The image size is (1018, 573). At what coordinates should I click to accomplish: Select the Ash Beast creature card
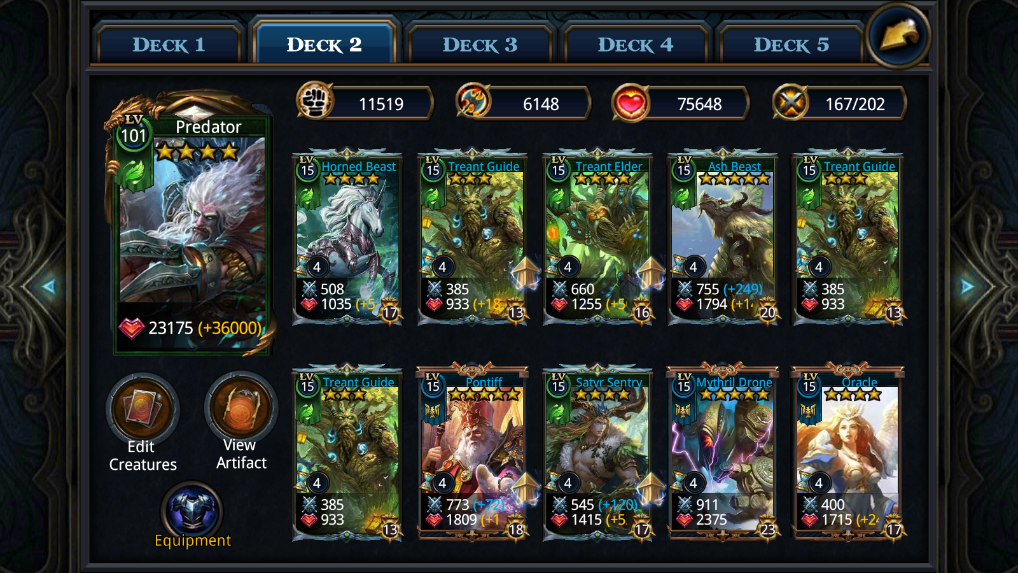723,238
